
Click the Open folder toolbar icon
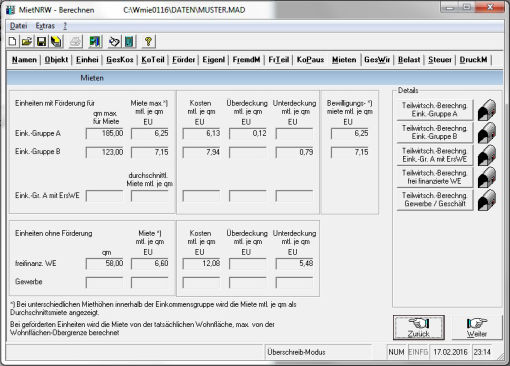[x=27, y=42]
